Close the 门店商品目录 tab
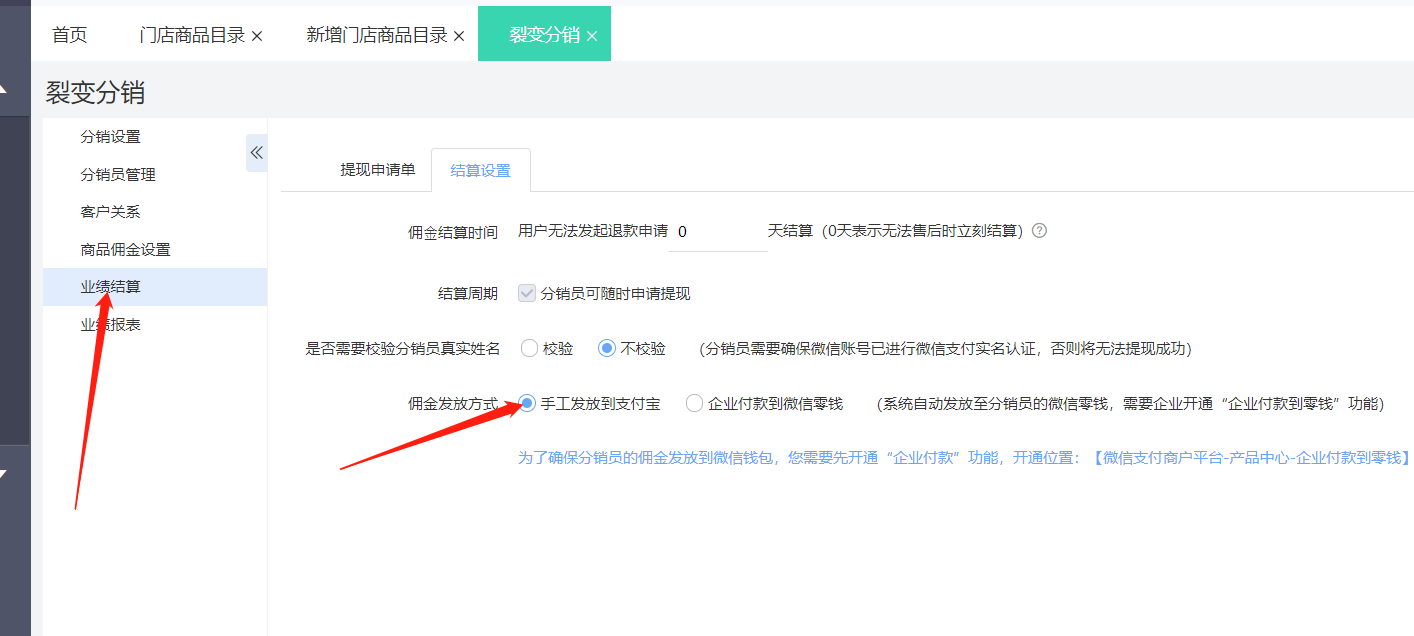 point(258,34)
